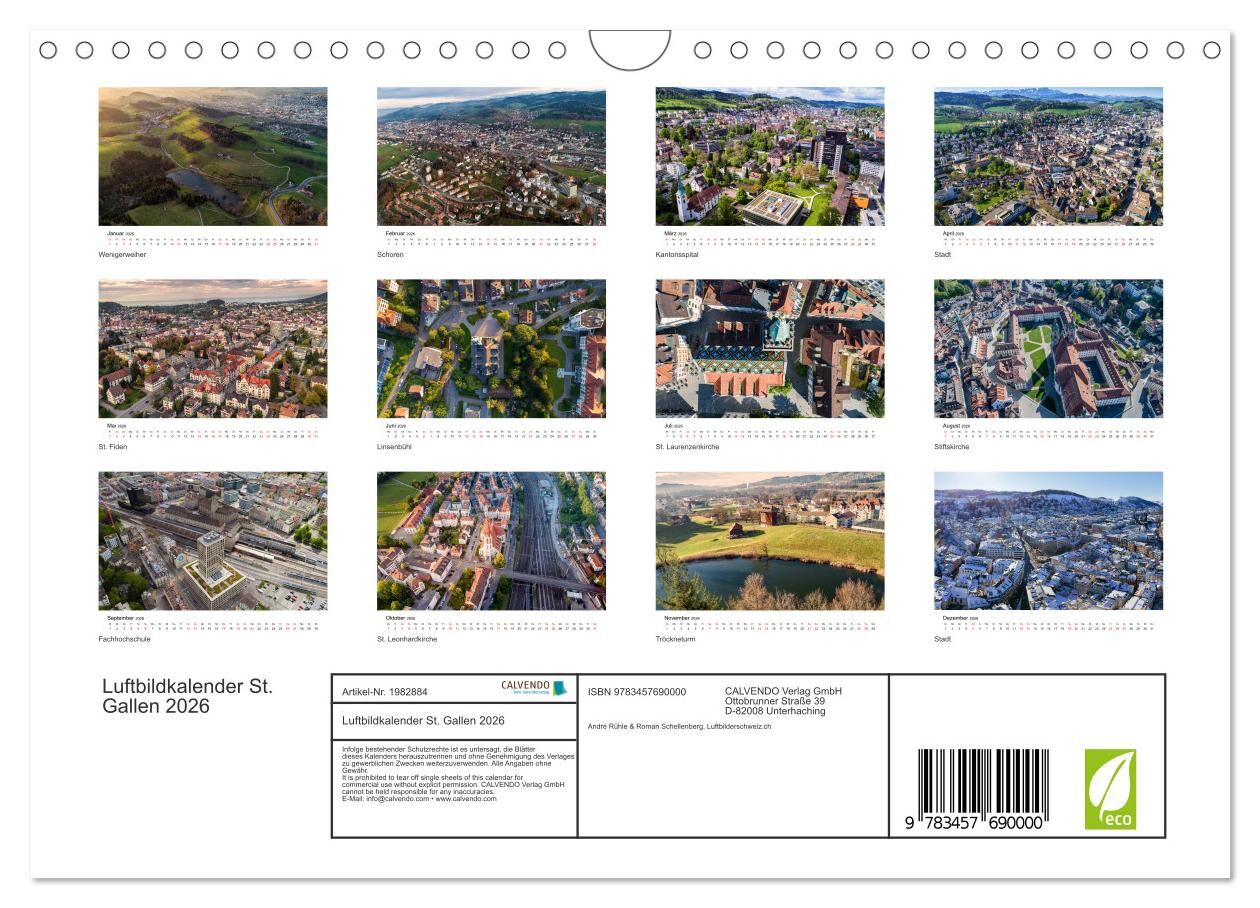Select the Linsenbühl June photo
Viewport: 1260px width, 908px height.
[x=491, y=348]
